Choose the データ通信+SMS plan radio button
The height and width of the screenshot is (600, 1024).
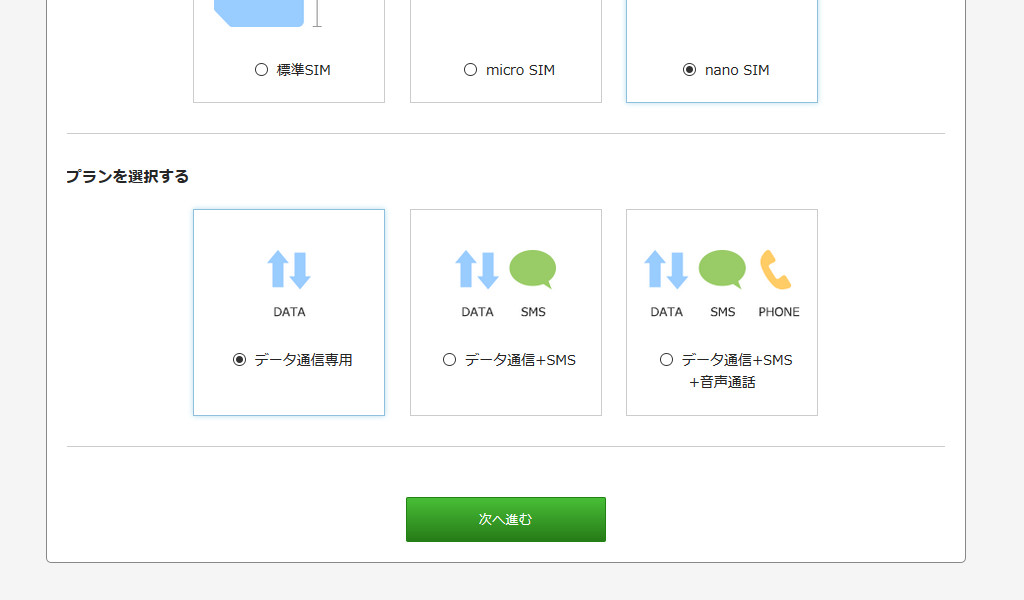(x=449, y=360)
